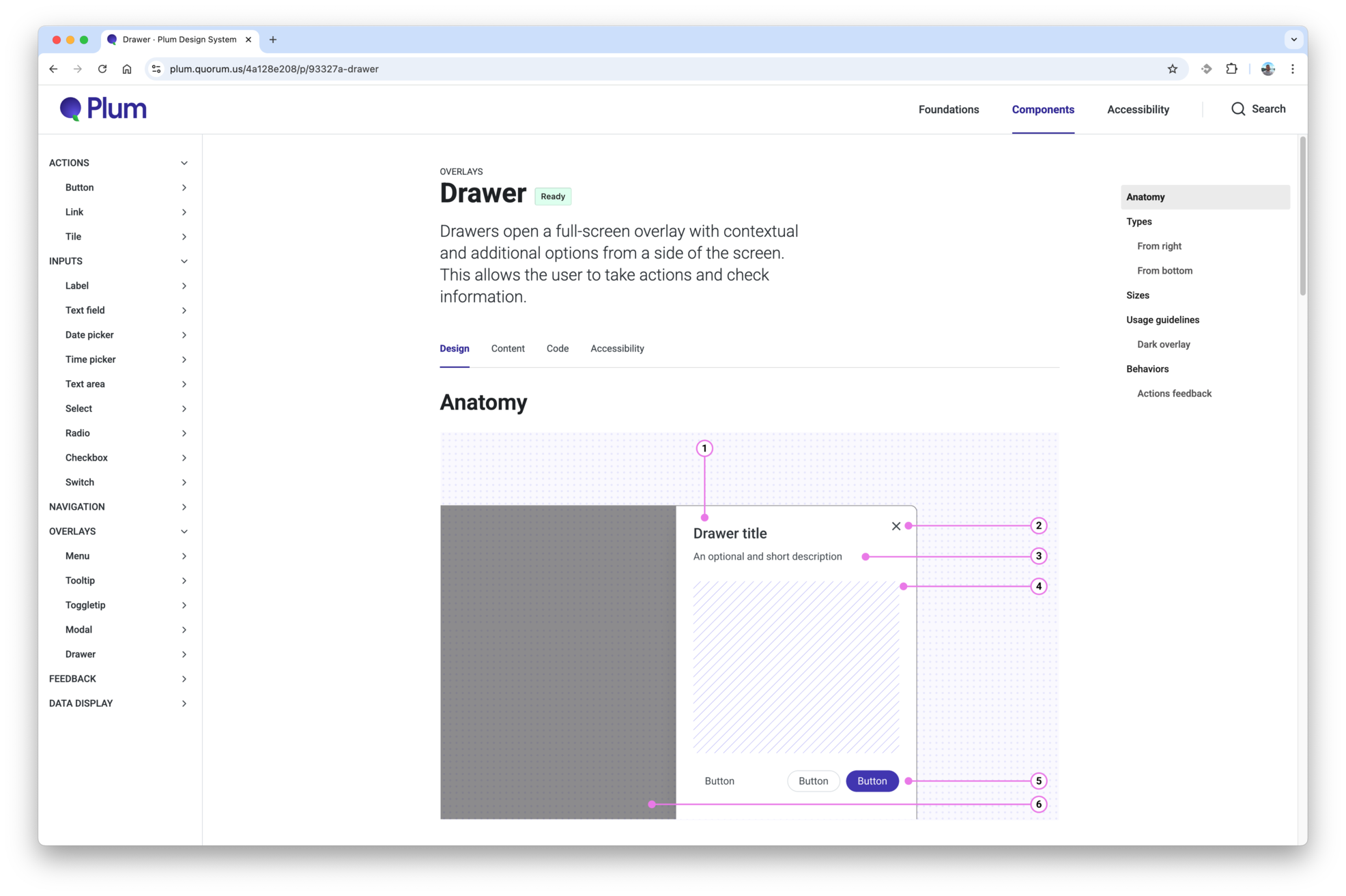Image resolution: width=1346 pixels, height=896 pixels.
Task: Go to browser home icon
Action: [127, 69]
